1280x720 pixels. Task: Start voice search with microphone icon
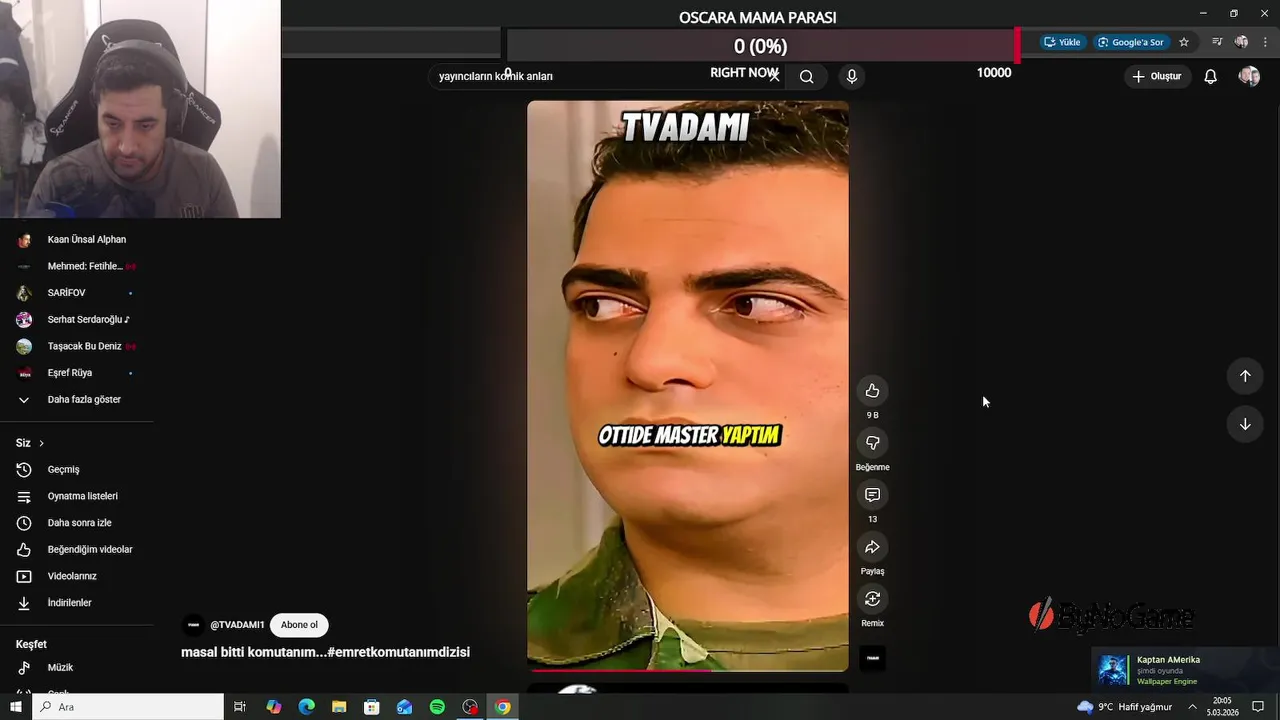coord(852,76)
